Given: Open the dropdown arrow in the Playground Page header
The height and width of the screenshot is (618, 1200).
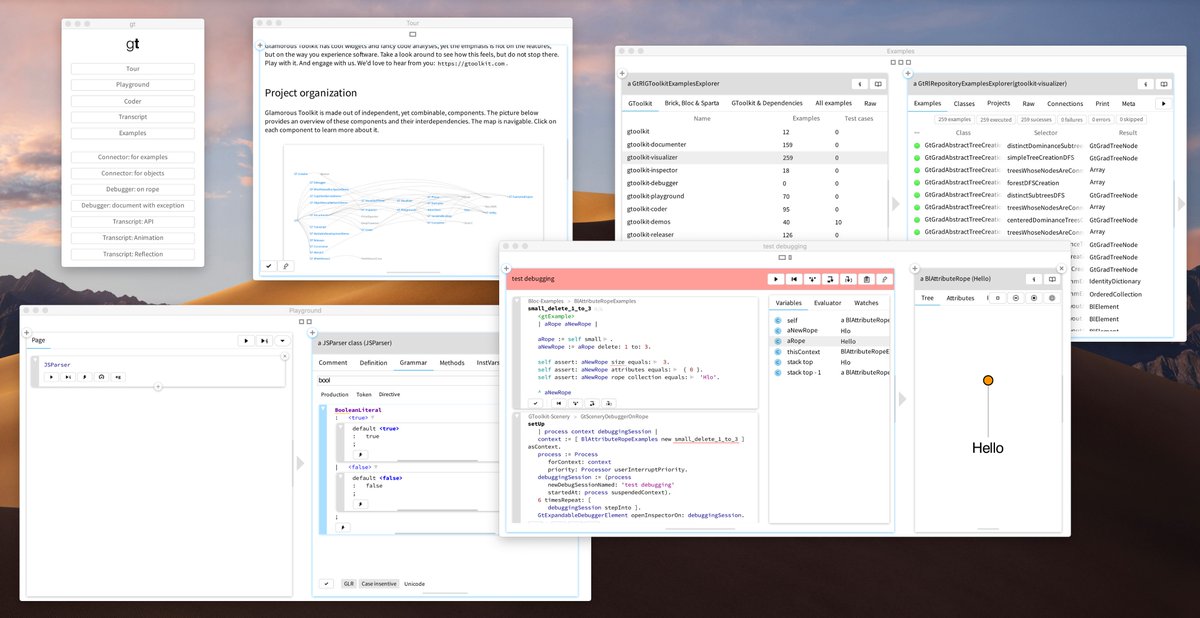Looking at the screenshot, I should (x=283, y=340).
